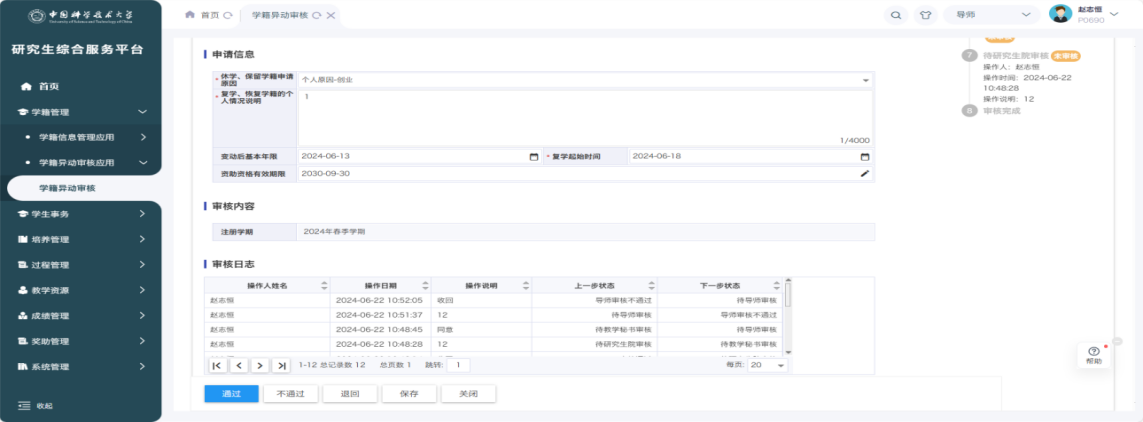Image resolution: width=1143 pixels, height=422 pixels.
Task: Open 培养管理 sidebar menu
Action: [80, 240]
